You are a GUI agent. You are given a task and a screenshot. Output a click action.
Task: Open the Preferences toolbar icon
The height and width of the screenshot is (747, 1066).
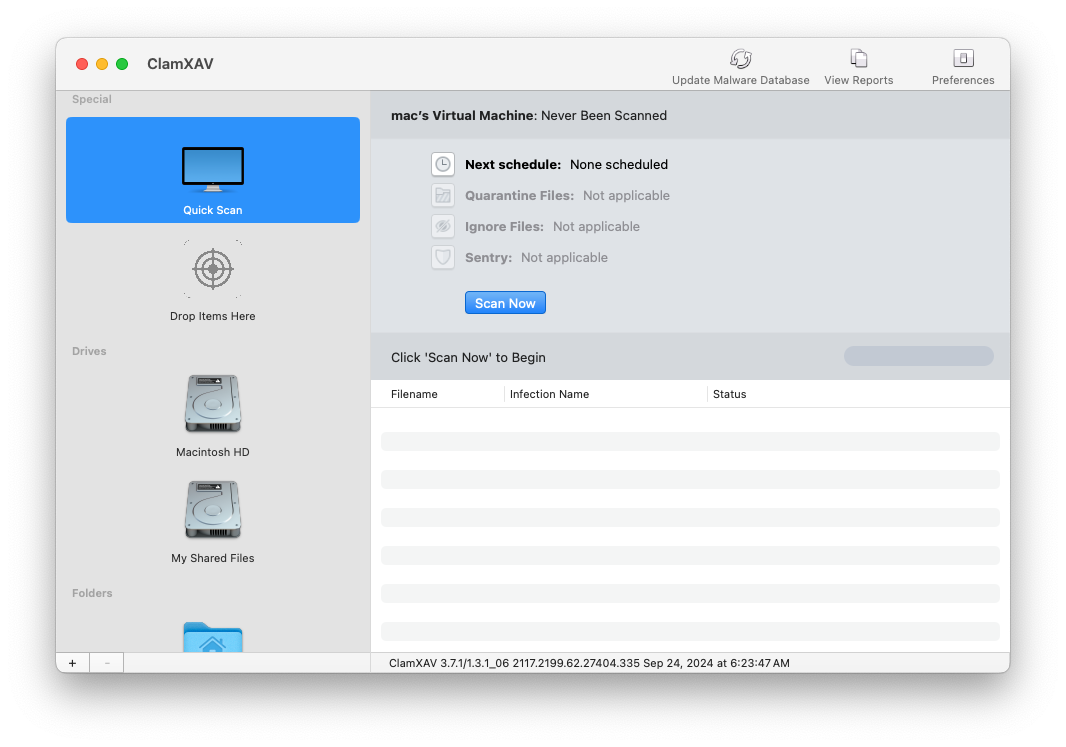(963, 59)
